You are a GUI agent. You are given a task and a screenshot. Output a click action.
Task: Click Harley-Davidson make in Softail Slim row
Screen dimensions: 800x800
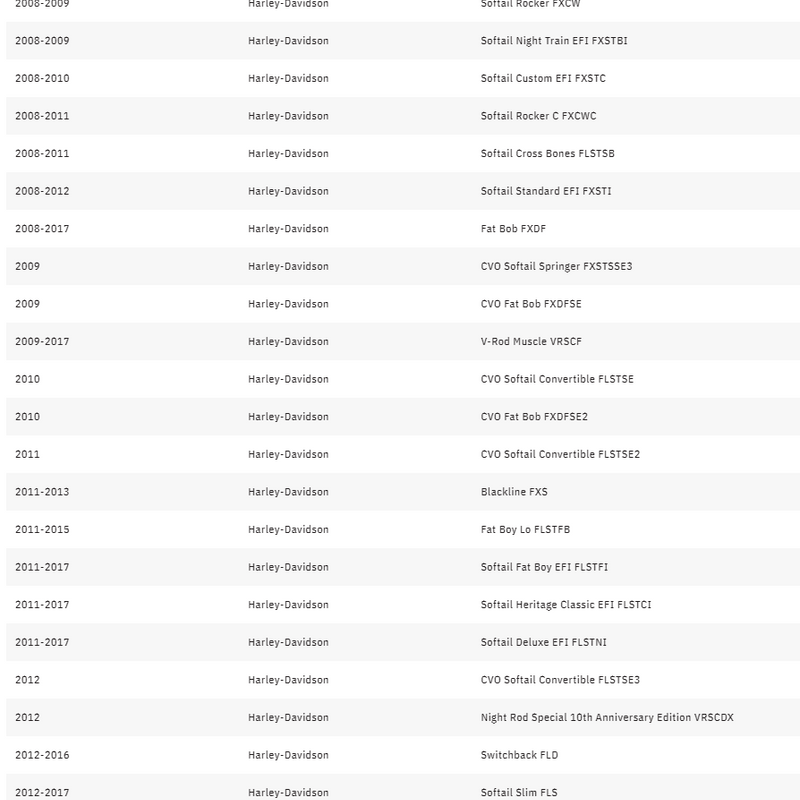288,792
